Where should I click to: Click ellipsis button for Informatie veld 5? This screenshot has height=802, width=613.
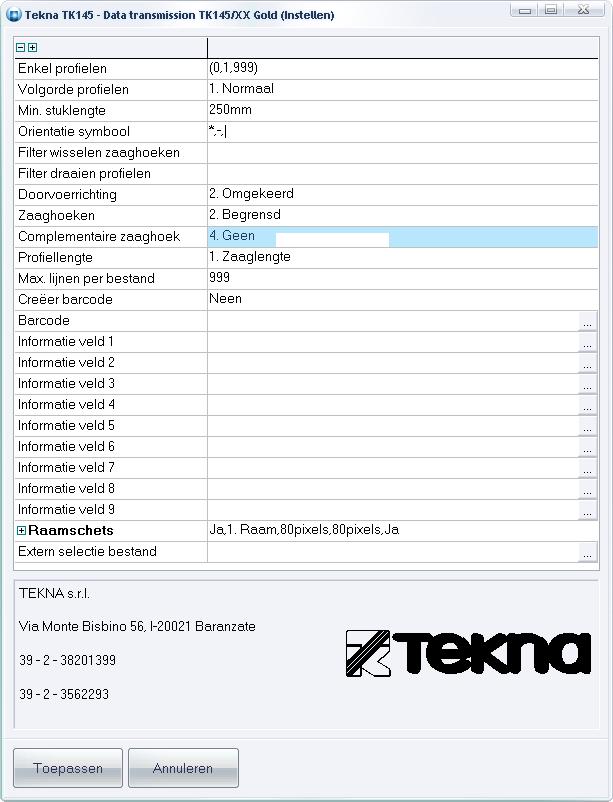[x=587, y=426]
